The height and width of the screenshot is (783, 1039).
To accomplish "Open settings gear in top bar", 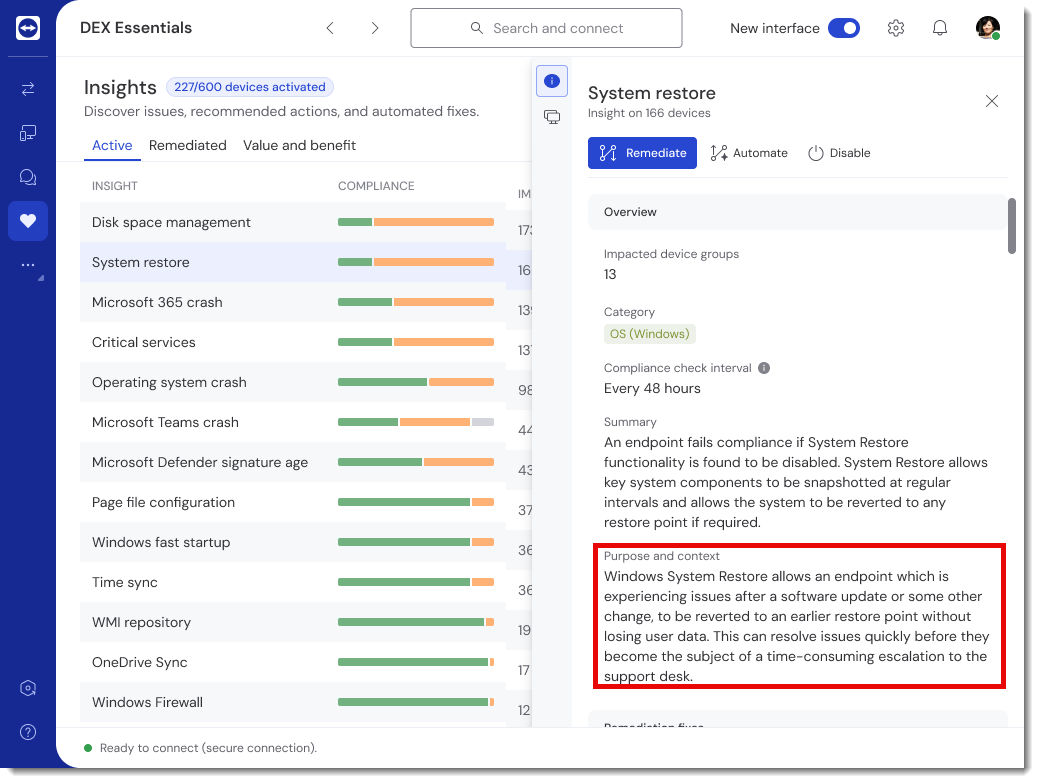I will [896, 28].
